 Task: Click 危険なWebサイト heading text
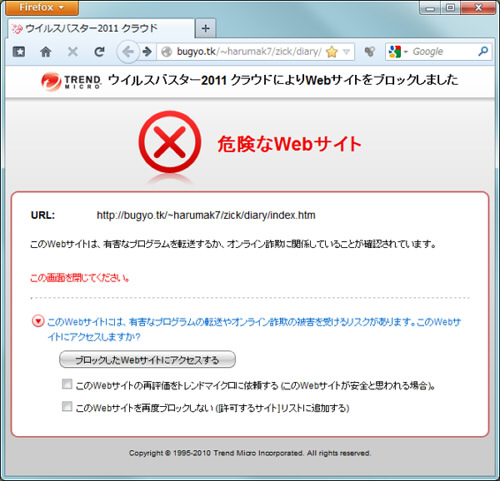[289, 144]
